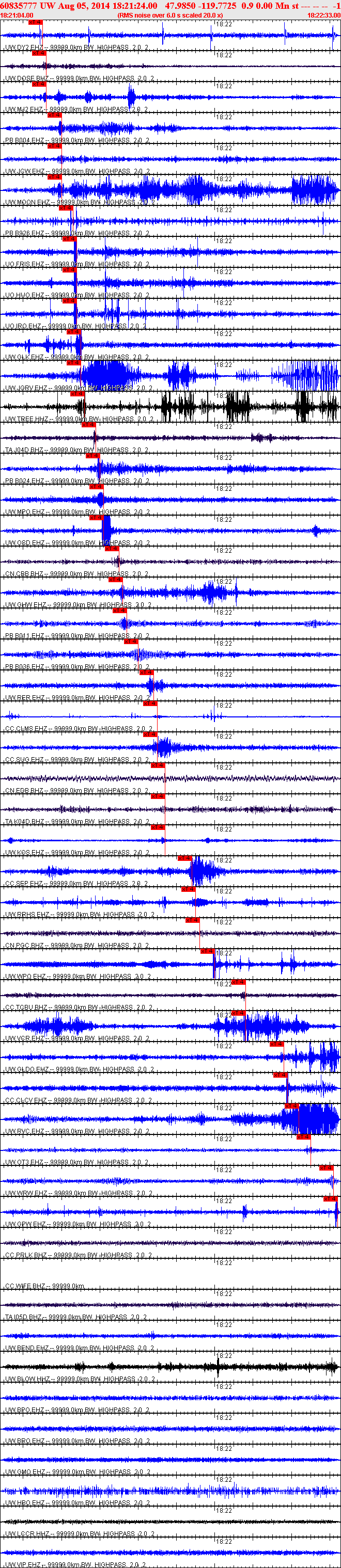This screenshot has height=1568, width=341.
Task: Click the start time 18:21:04.00 label
Action: pyautogui.click(x=17, y=15)
